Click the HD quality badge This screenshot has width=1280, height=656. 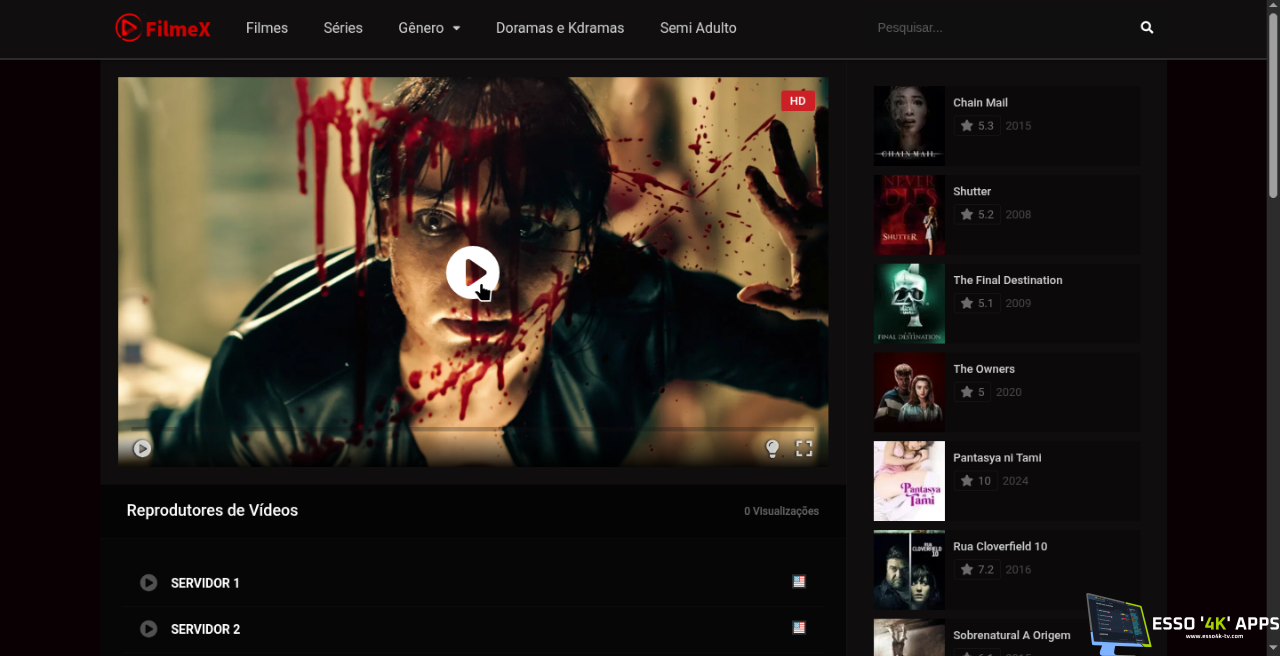point(797,101)
